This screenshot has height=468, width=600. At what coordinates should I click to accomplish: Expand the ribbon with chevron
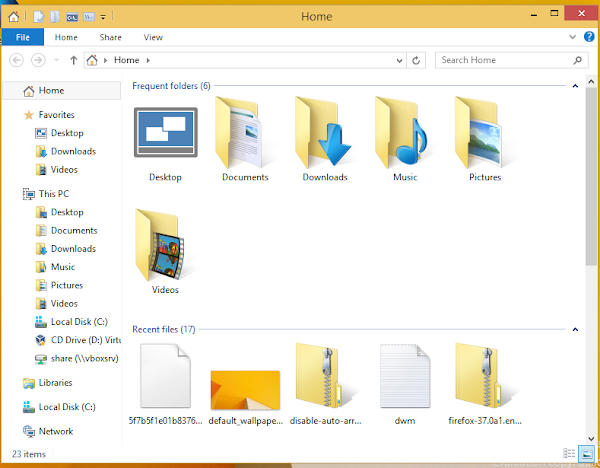click(572, 37)
